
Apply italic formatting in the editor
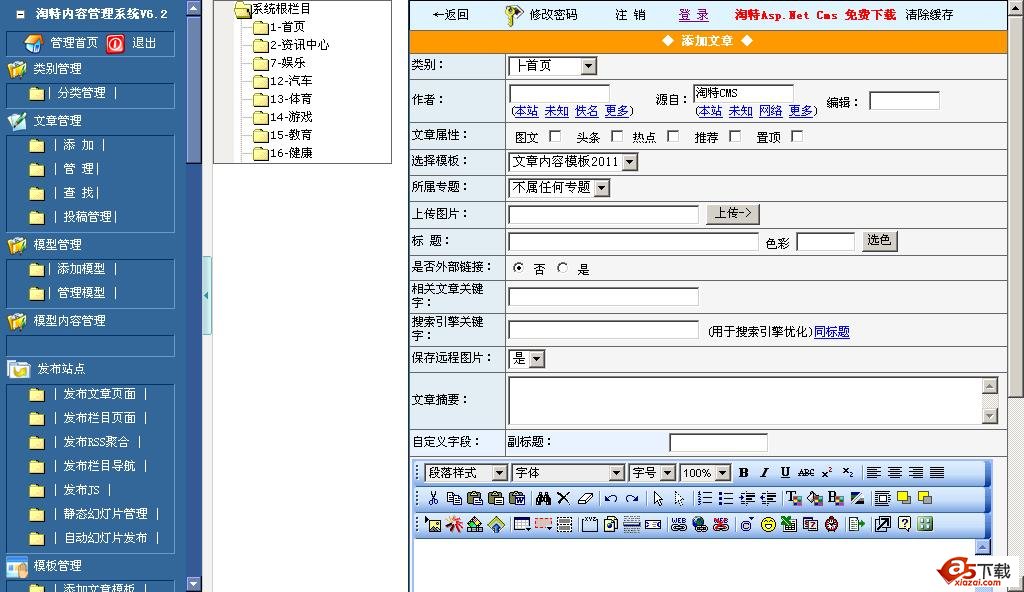[764, 473]
